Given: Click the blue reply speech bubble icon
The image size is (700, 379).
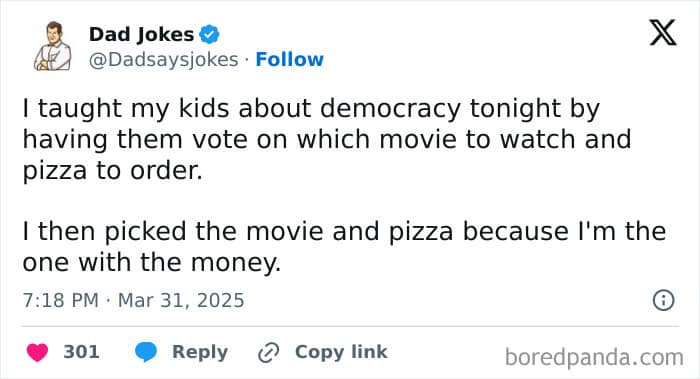Looking at the screenshot, I should point(146,352).
